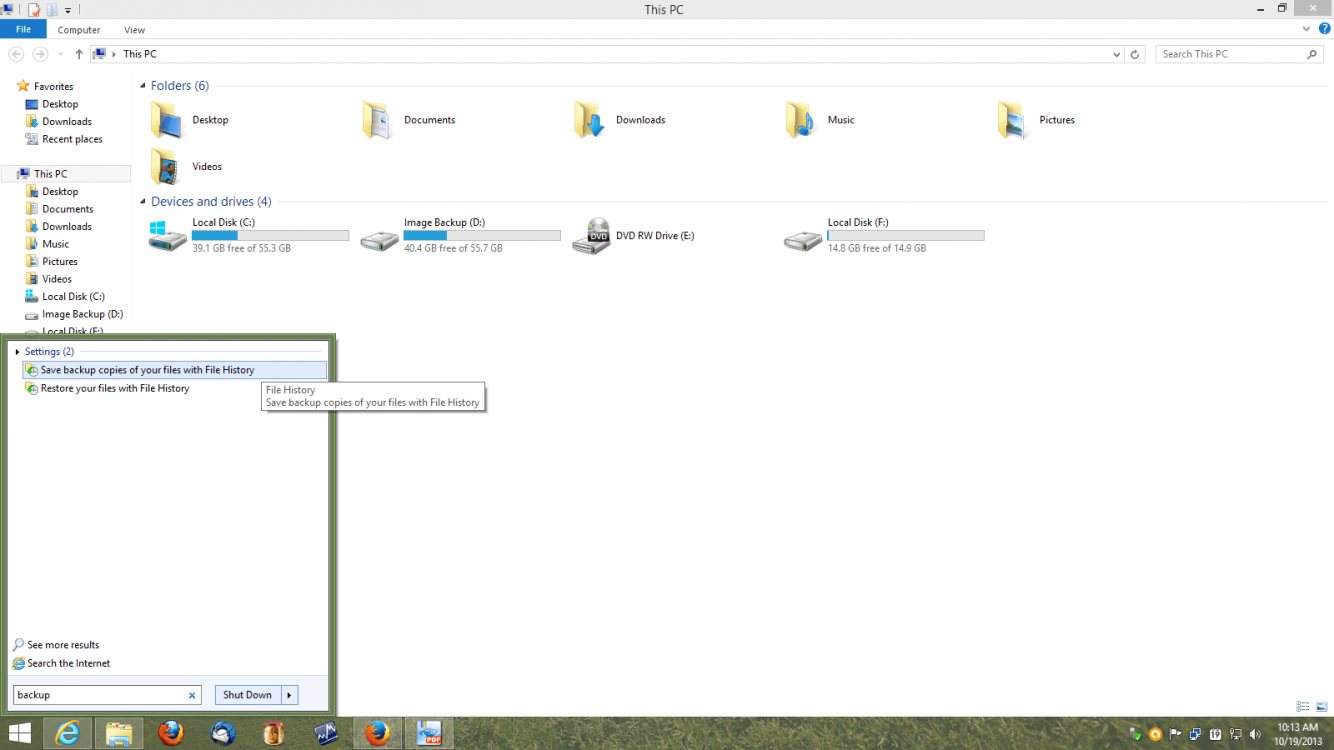Viewport: 1334px width, 750px height.
Task: Switch to large thumbnails view icon
Action: [1321, 707]
